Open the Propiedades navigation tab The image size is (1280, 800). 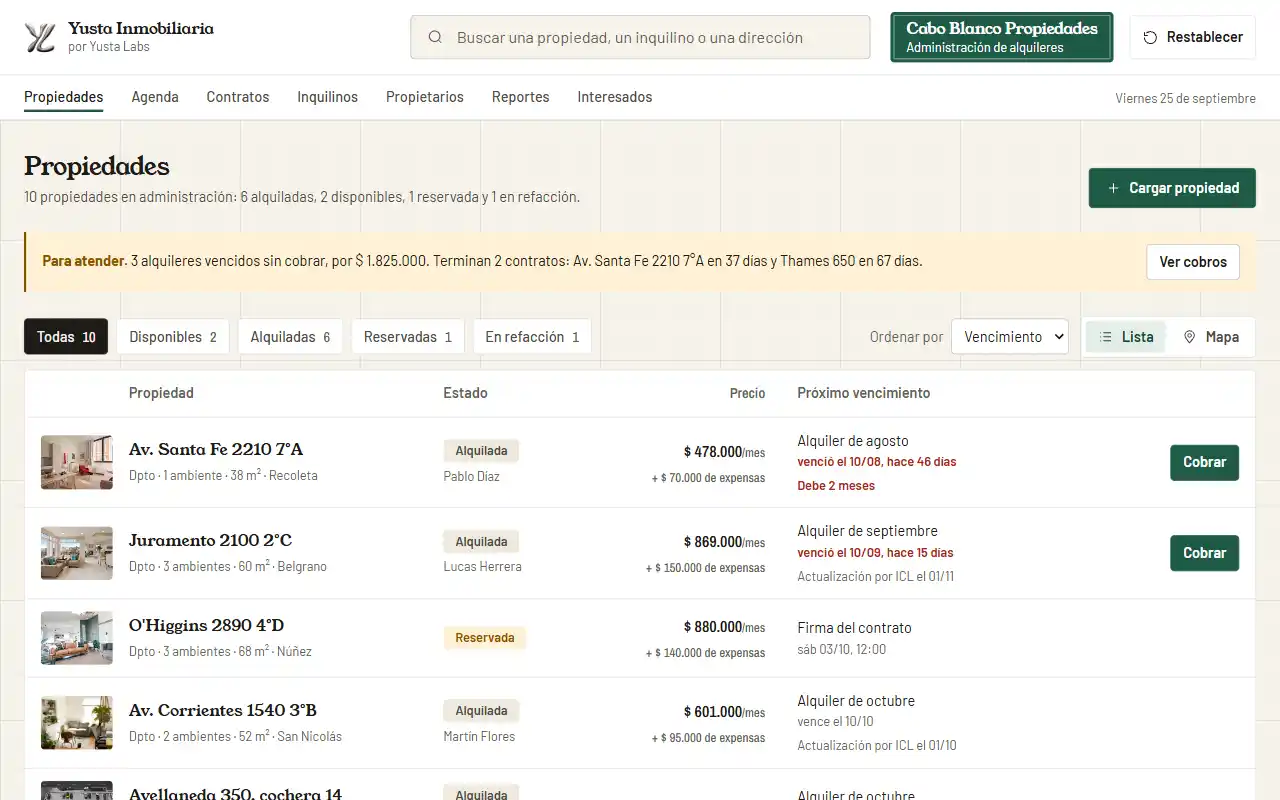tap(64, 97)
